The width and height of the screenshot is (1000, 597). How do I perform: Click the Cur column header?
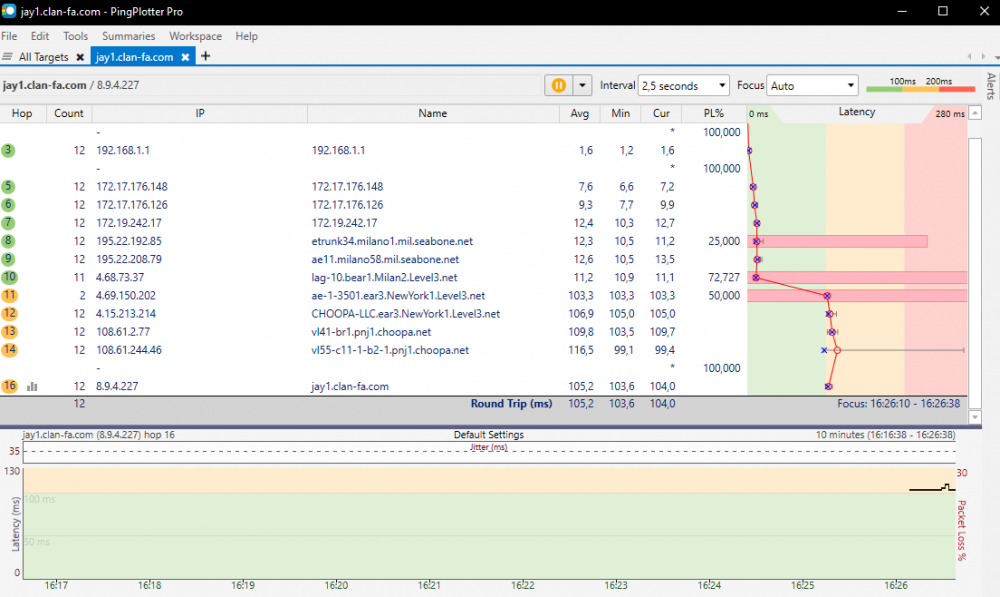[x=661, y=113]
